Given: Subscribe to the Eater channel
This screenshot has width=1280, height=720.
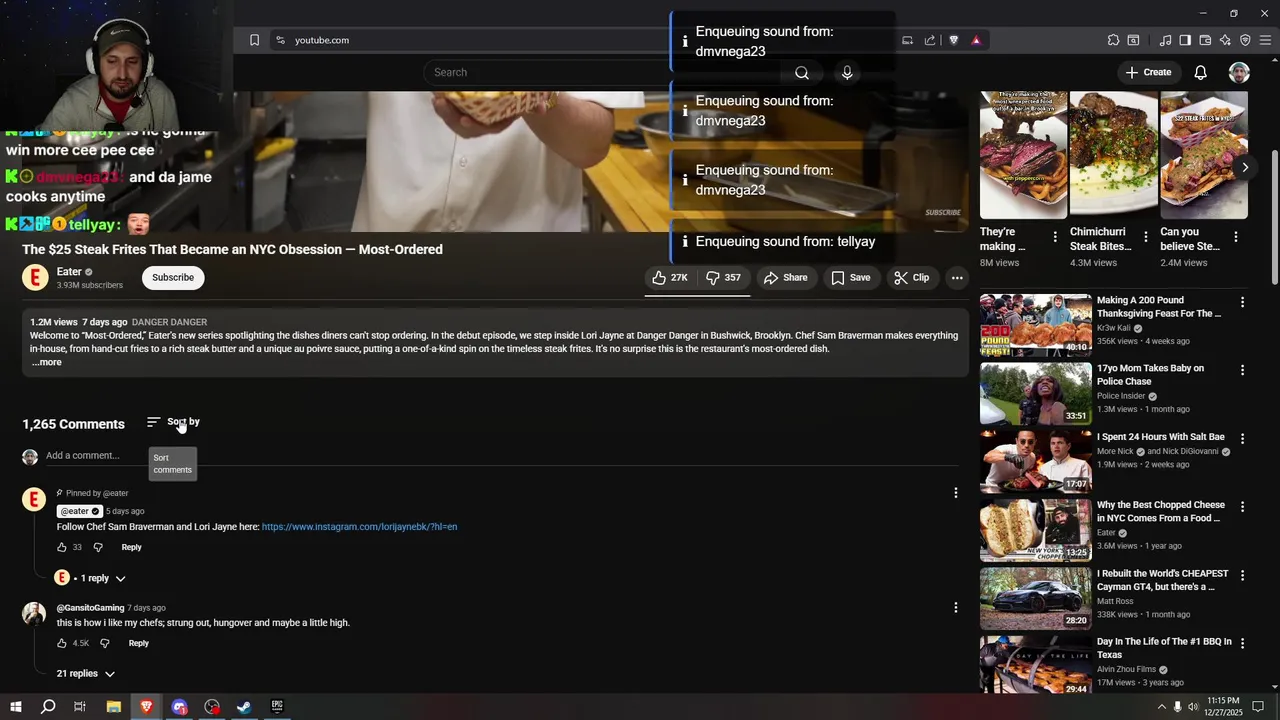Looking at the screenshot, I should [x=173, y=278].
